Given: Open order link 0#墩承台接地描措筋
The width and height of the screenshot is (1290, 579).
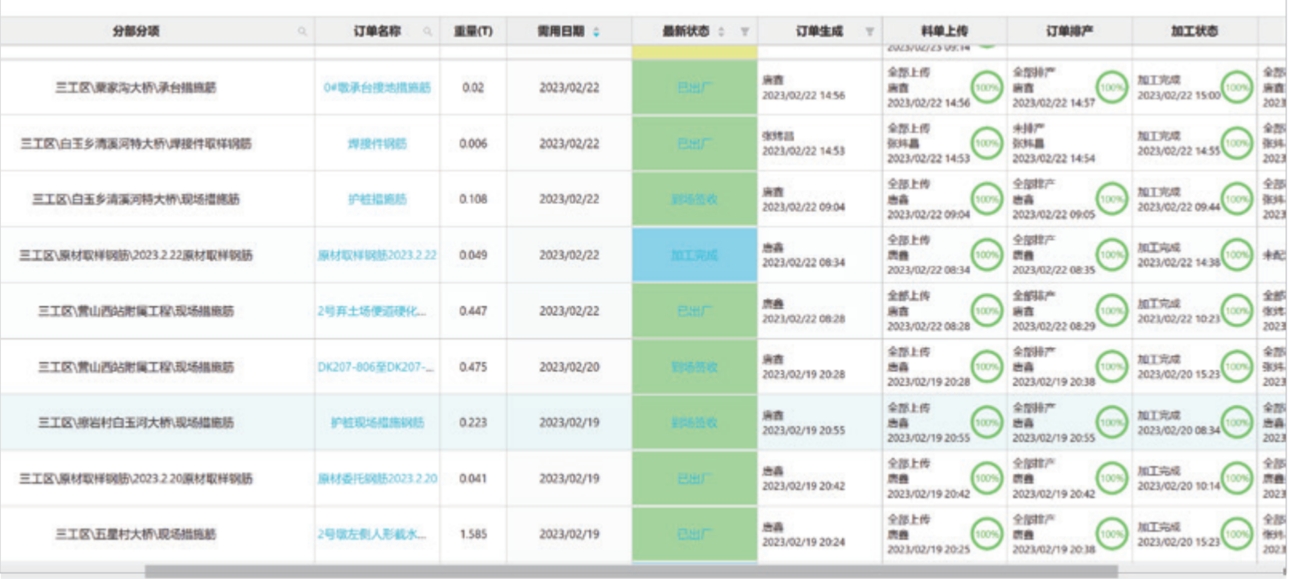Looking at the screenshot, I should 377,88.
